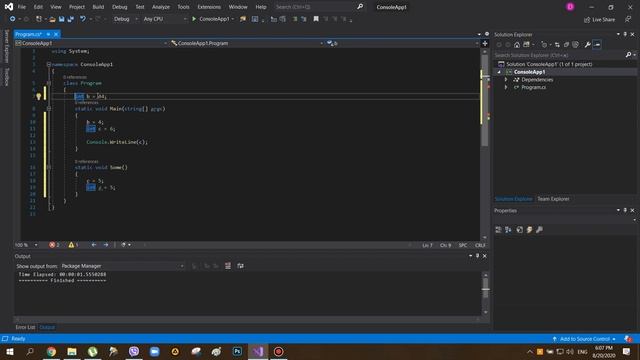This screenshot has width=640, height=360.
Task: Expand the Dependencies node
Action: (506, 80)
